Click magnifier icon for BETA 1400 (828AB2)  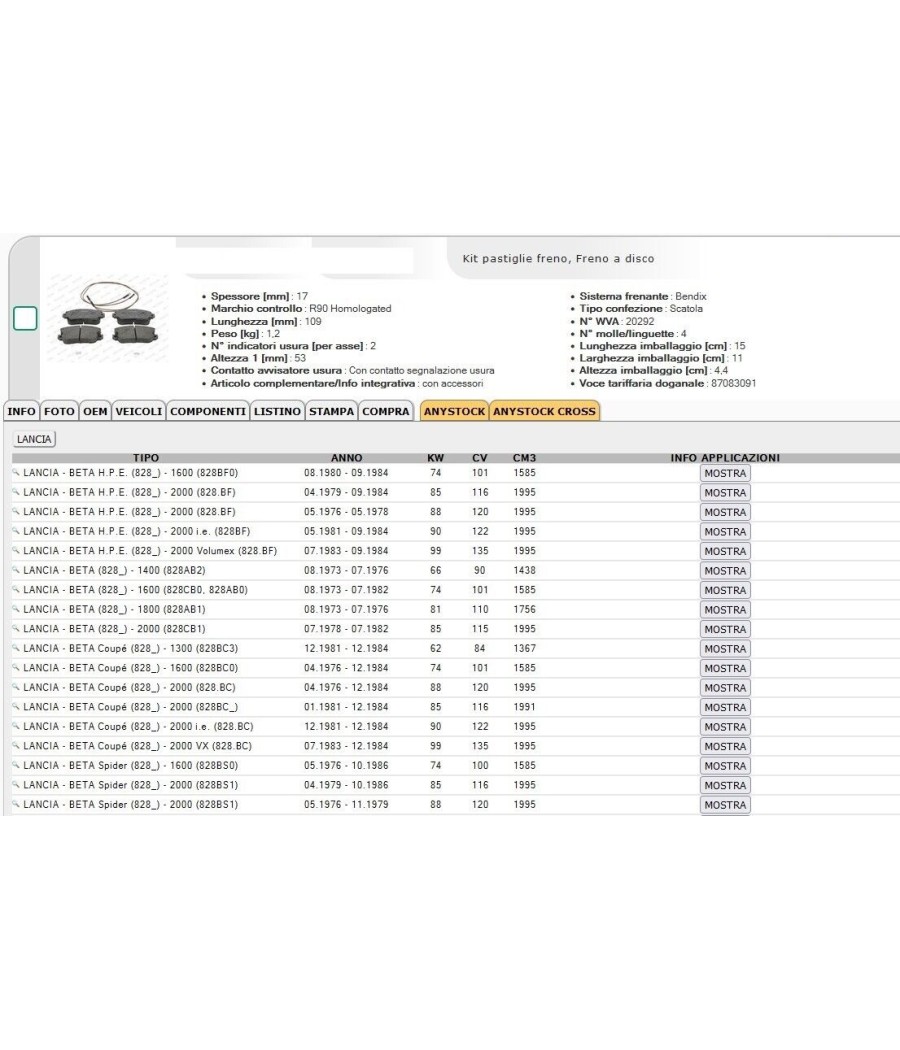point(16,570)
